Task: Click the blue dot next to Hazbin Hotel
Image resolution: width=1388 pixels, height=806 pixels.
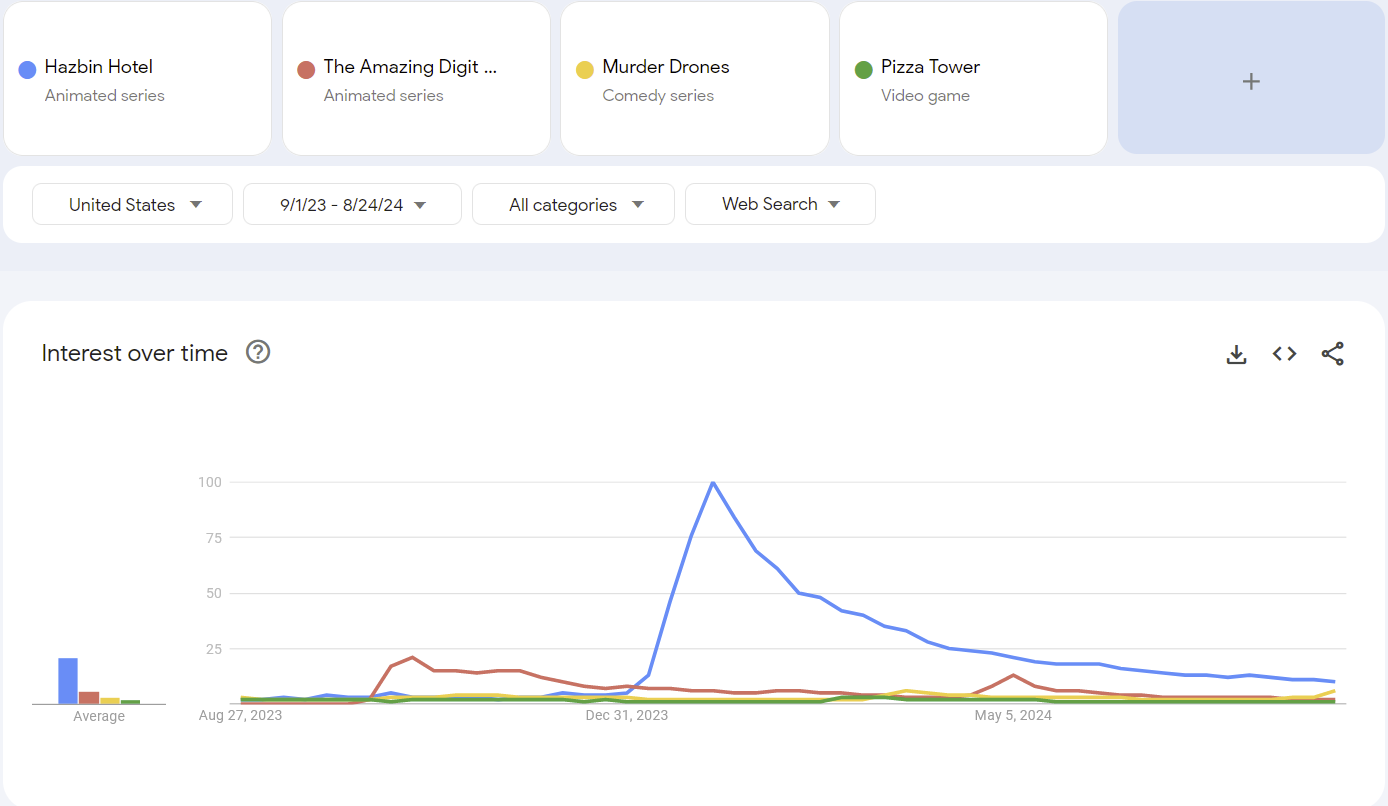Action: click(28, 69)
